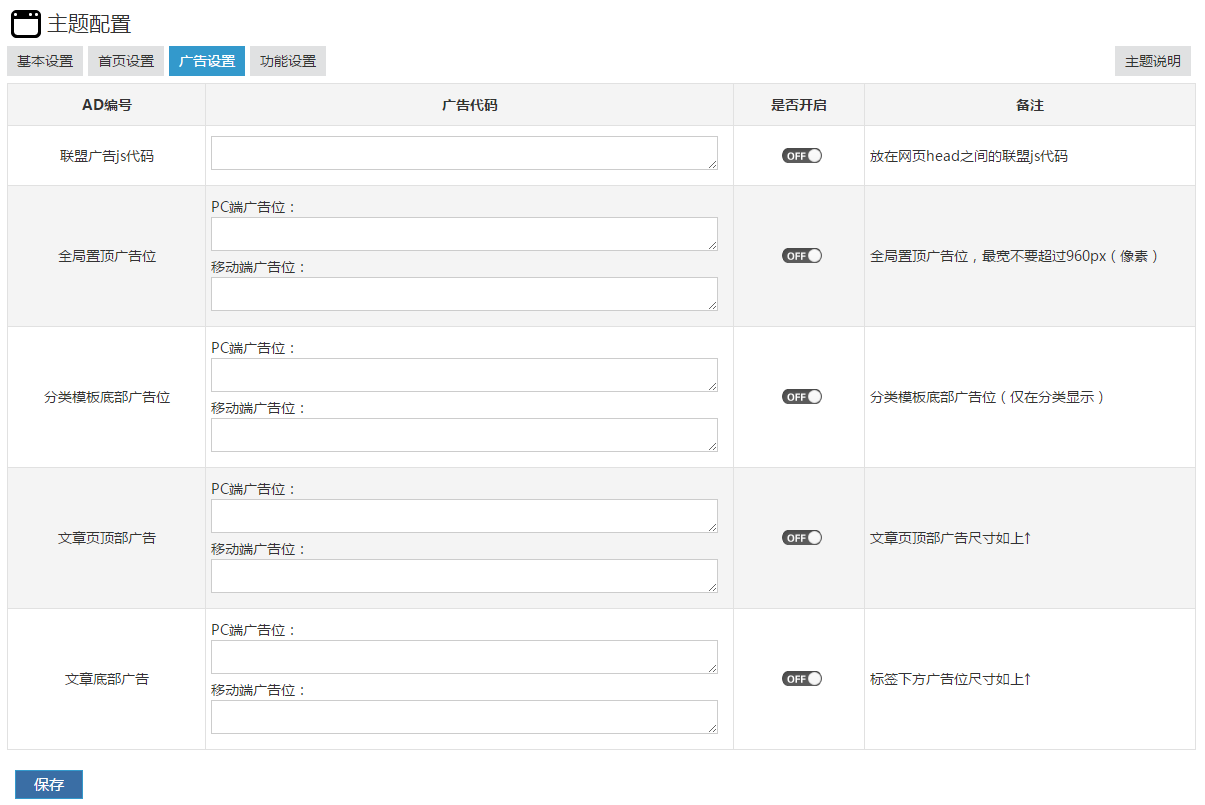Screen dimensions: 1205x805
Task: Enable the 联盟广告js代码 toggle
Action: click(801, 156)
